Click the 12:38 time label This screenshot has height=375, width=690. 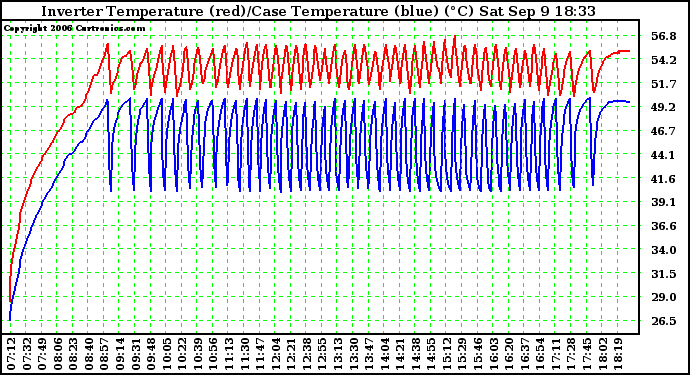pos(307,354)
